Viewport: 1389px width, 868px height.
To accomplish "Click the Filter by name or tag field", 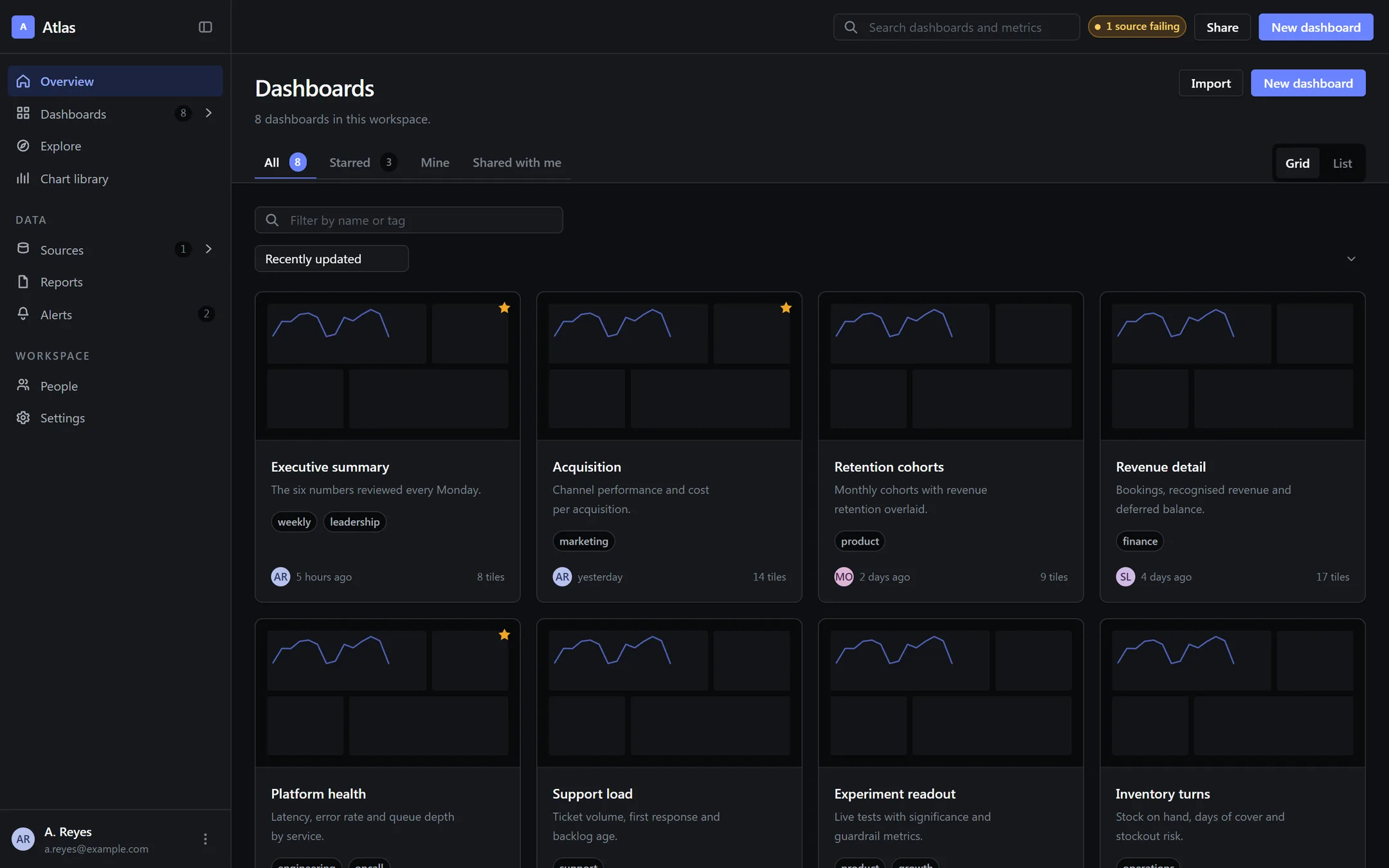I will coord(409,220).
